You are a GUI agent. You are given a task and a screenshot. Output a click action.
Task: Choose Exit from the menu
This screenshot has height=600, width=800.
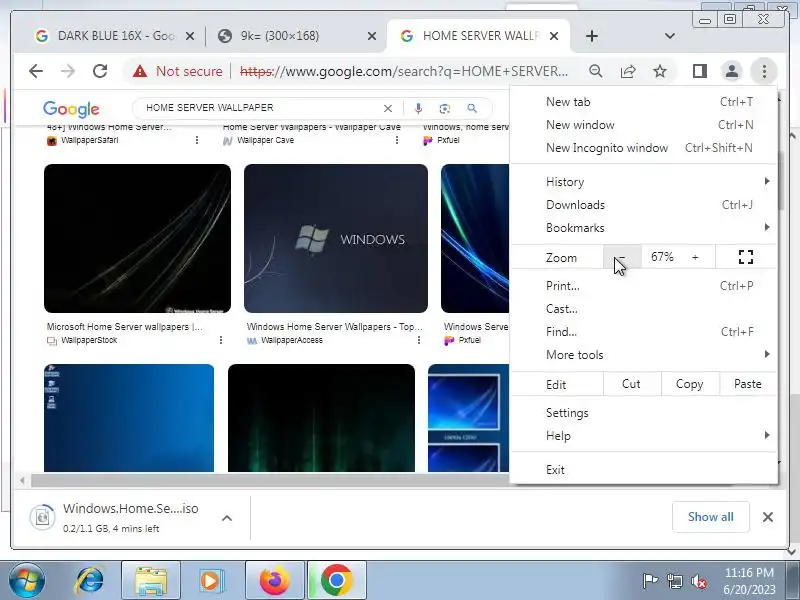pyautogui.click(x=644, y=469)
